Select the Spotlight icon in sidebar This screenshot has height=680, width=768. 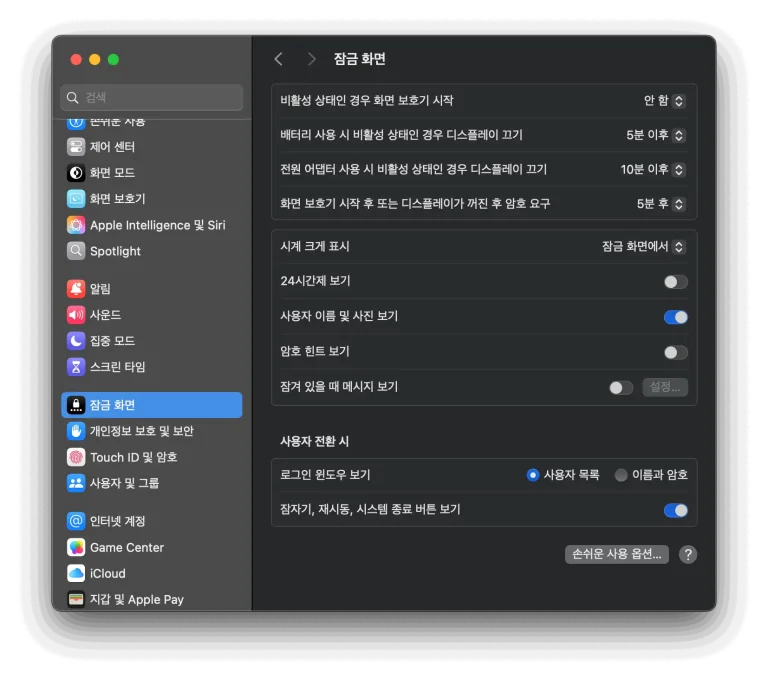point(76,251)
